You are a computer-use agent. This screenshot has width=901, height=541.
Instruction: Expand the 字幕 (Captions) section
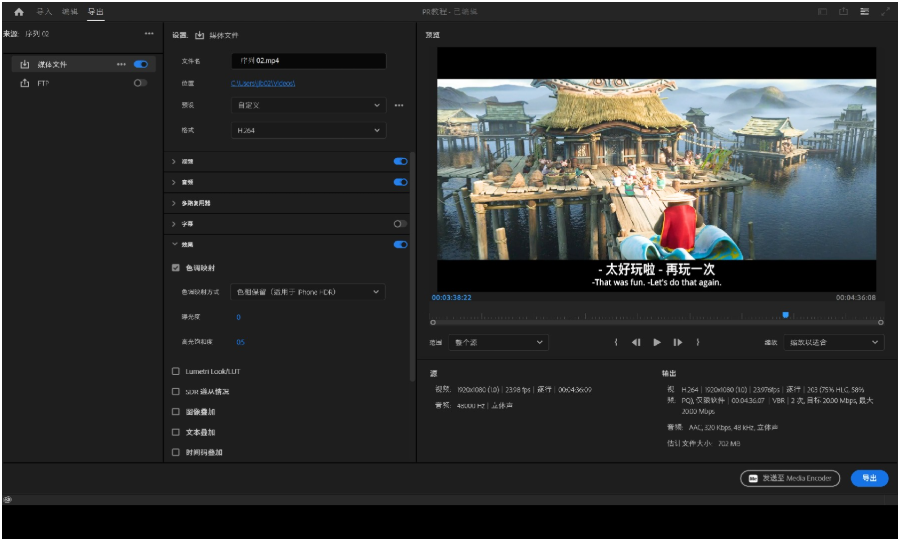(x=174, y=224)
